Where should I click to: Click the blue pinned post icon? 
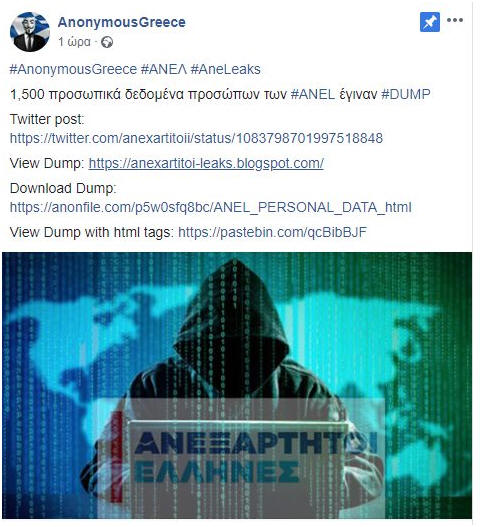tap(430, 22)
